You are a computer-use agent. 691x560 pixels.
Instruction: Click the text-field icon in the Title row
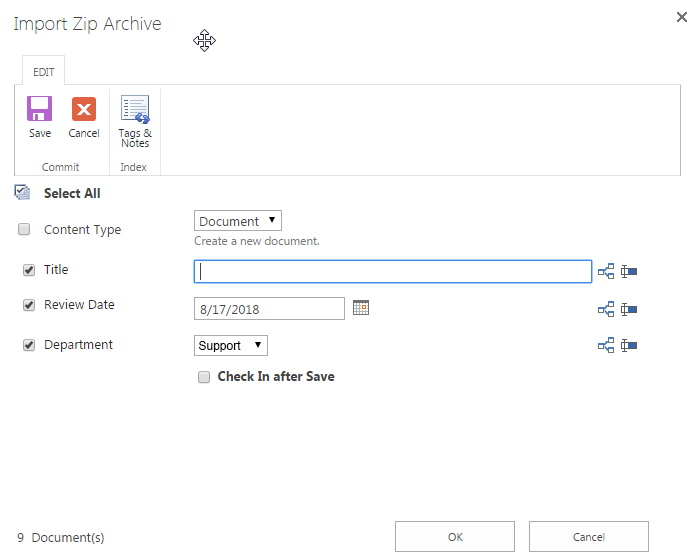(629, 271)
